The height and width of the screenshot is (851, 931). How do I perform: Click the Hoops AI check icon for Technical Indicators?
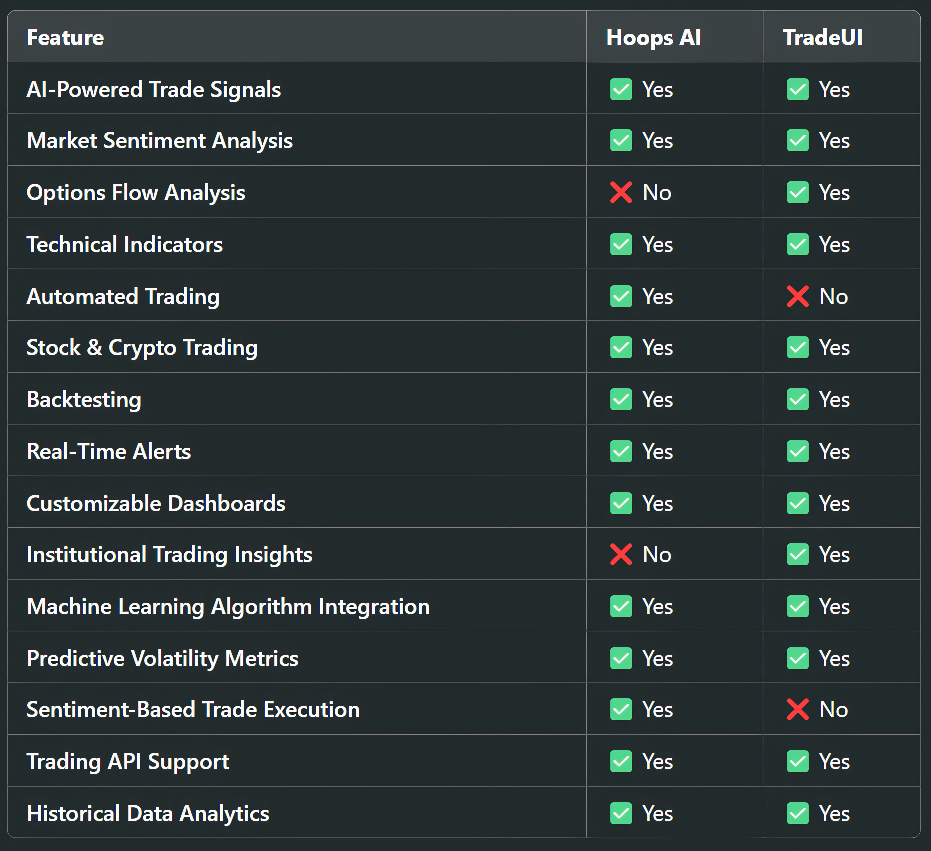[621, 244]
